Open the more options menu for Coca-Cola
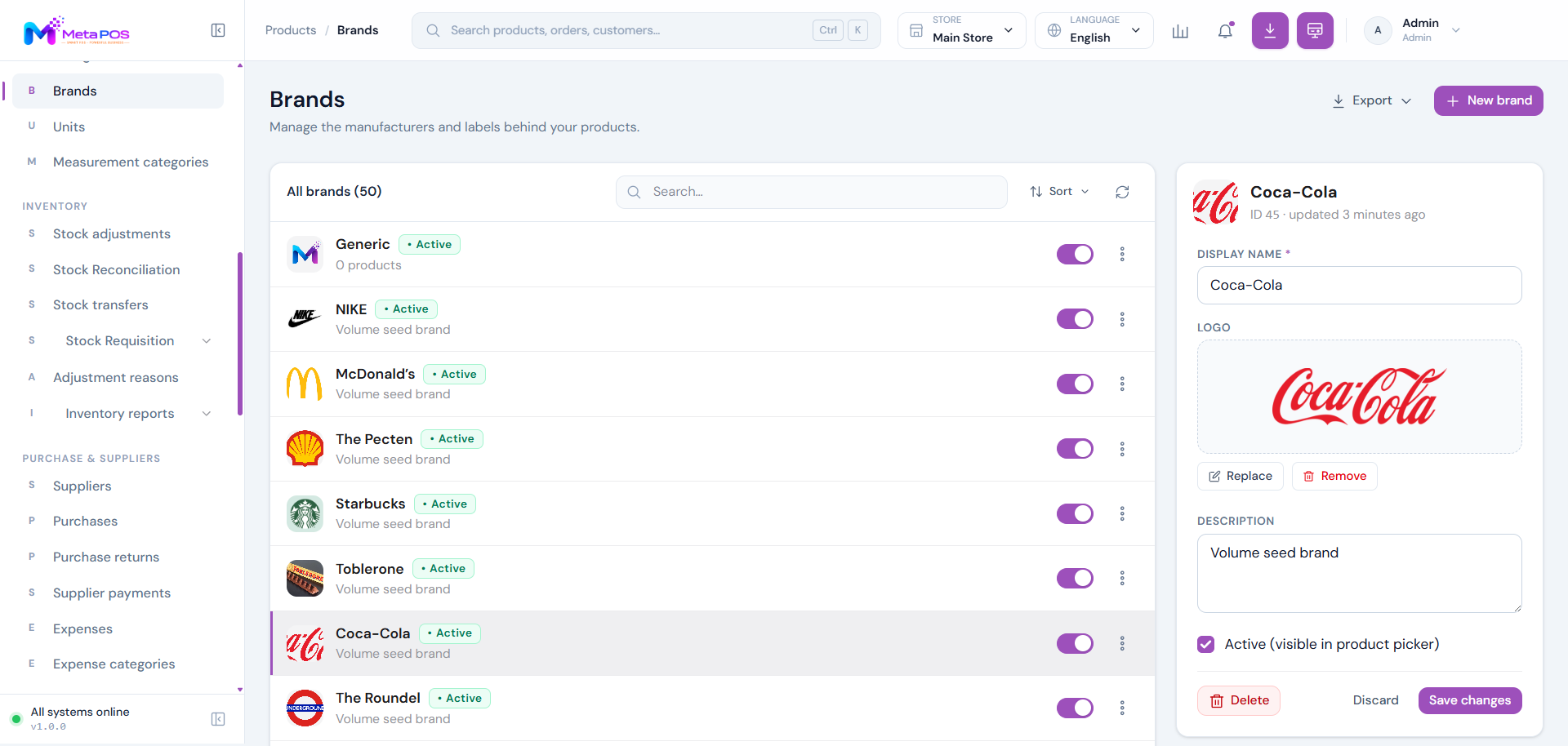1568x746 pixels. coord(1122,643)
